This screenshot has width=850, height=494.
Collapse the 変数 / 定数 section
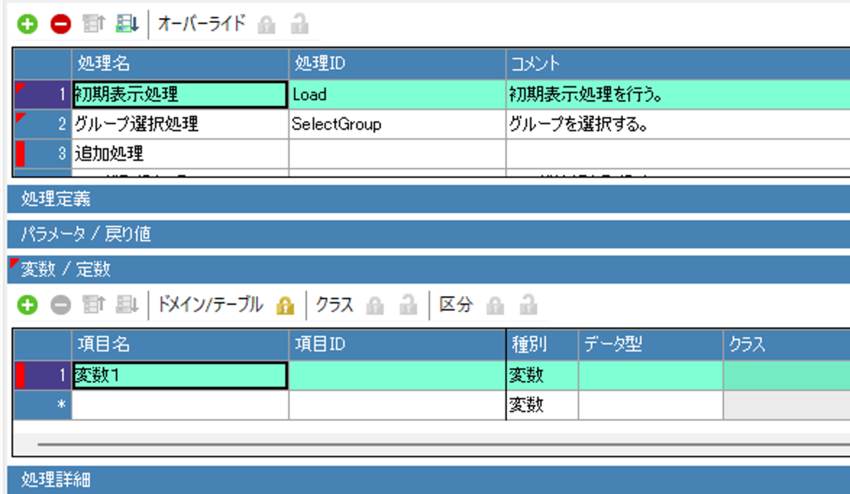(x=428, y=270)
